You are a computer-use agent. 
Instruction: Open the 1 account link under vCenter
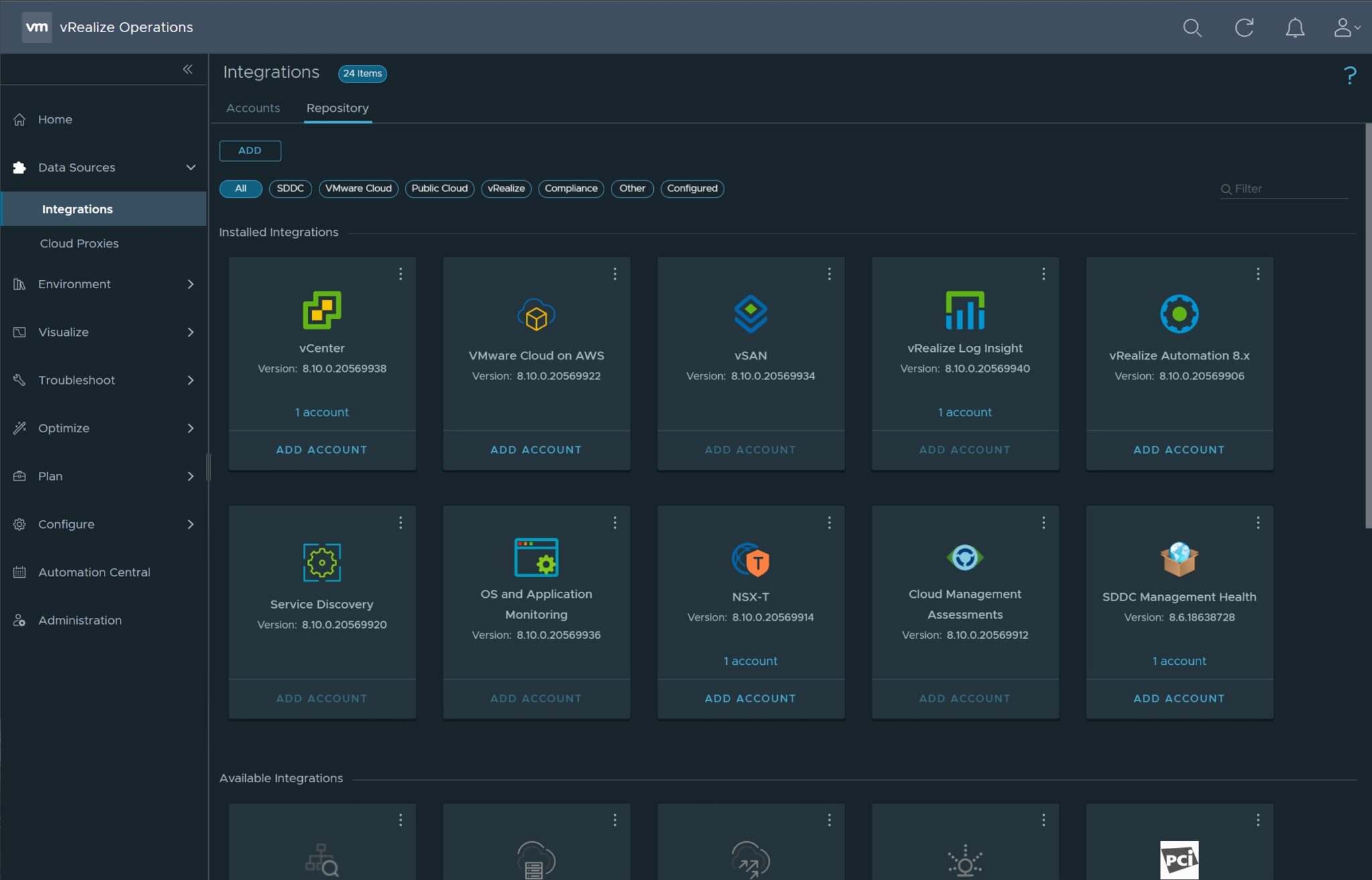[x=322, y=412]
